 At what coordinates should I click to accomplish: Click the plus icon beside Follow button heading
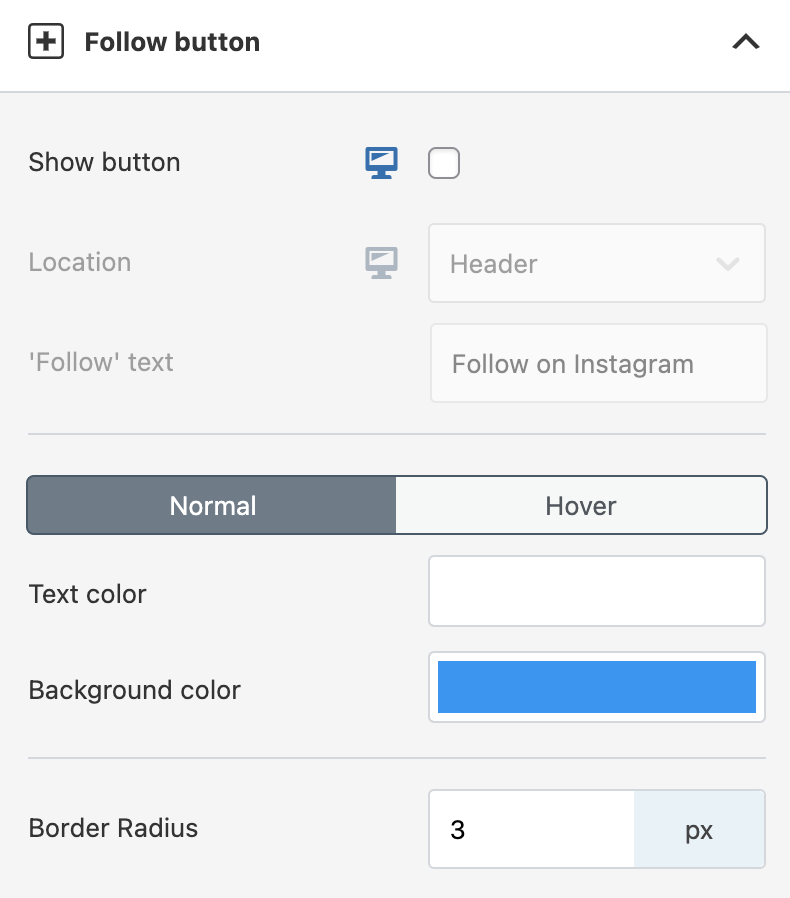pyautogui.click(x=46, y=42)
